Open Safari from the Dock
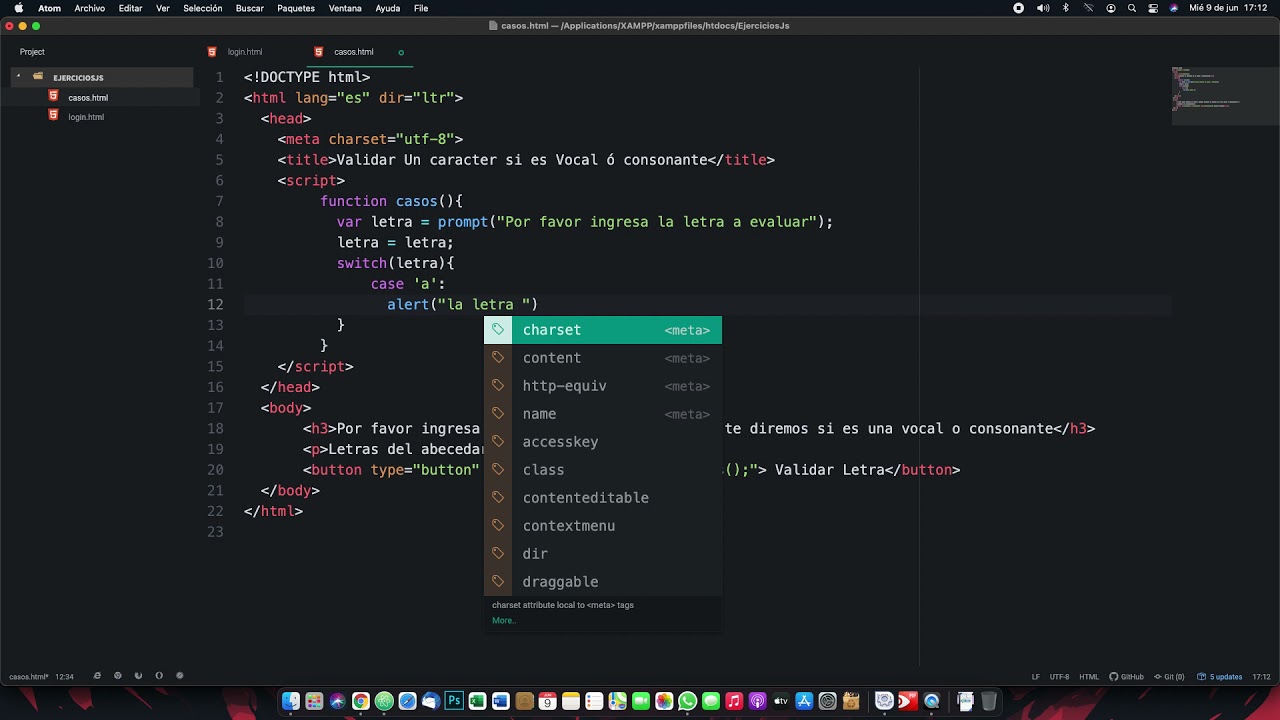The image size is (1280, 720). click(x=408, y=702)
